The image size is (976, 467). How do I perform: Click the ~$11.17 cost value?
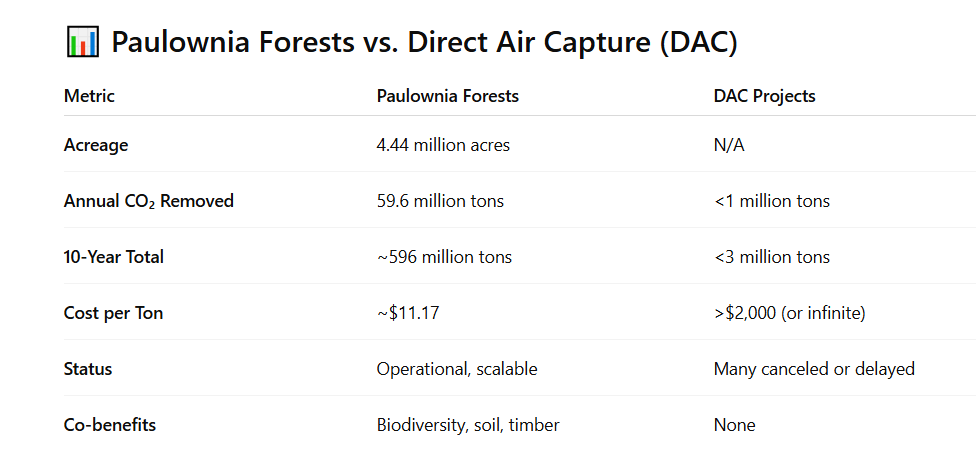click(408, 313)
